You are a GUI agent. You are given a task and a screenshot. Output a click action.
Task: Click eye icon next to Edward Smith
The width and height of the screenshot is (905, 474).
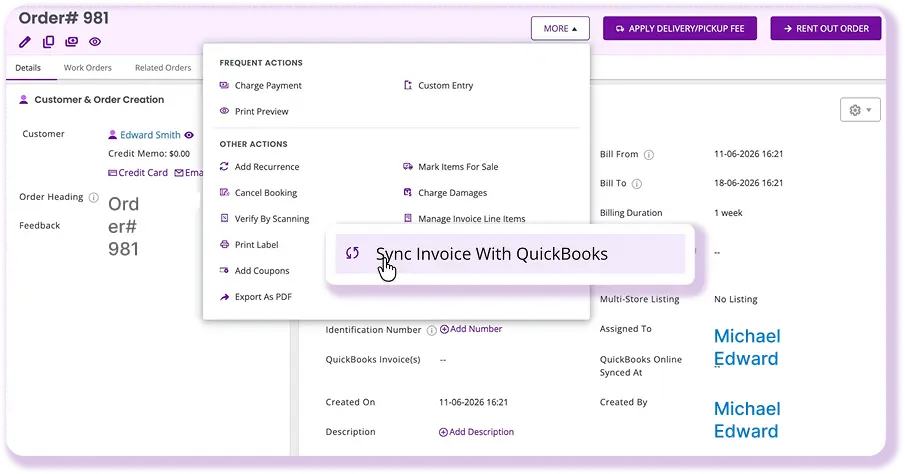(x=189, y=135)
